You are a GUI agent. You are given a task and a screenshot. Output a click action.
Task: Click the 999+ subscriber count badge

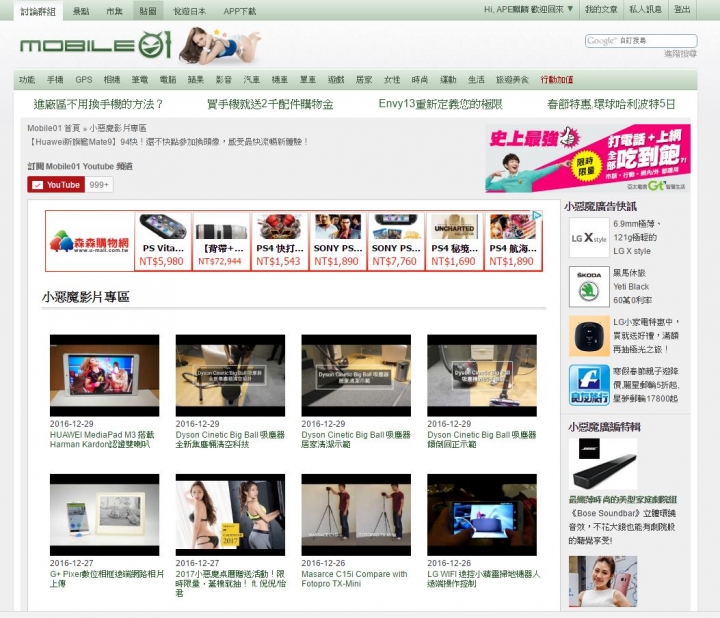(x=99, y=185)
